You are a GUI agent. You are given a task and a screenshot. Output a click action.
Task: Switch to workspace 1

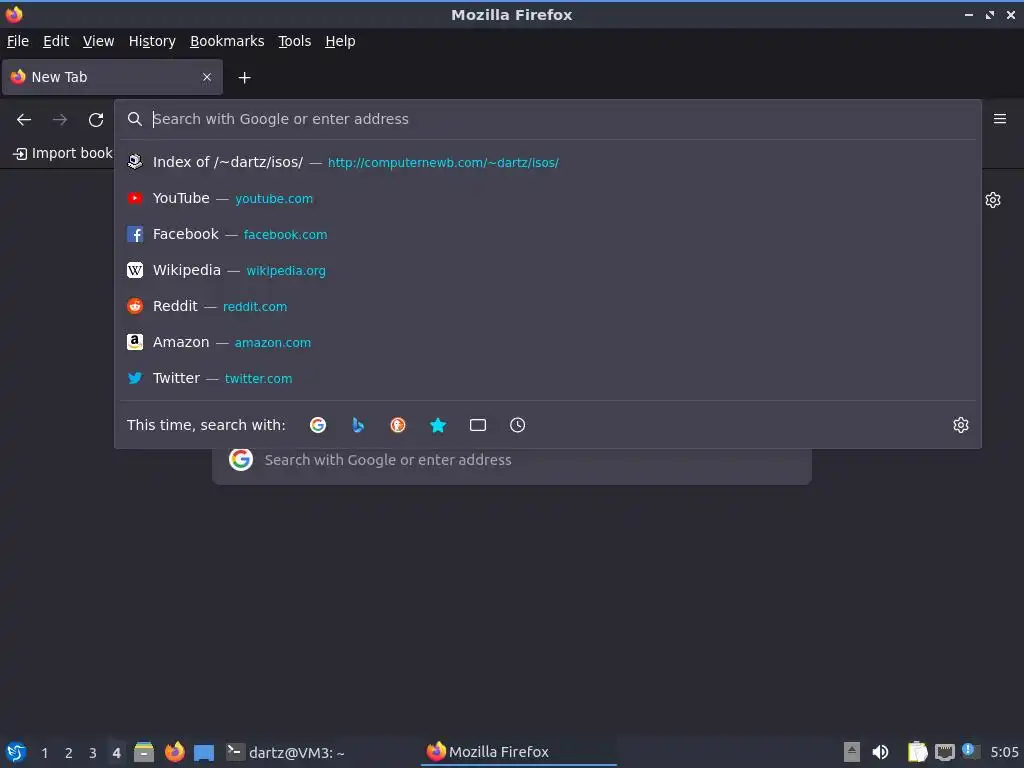tap(44, 753)
